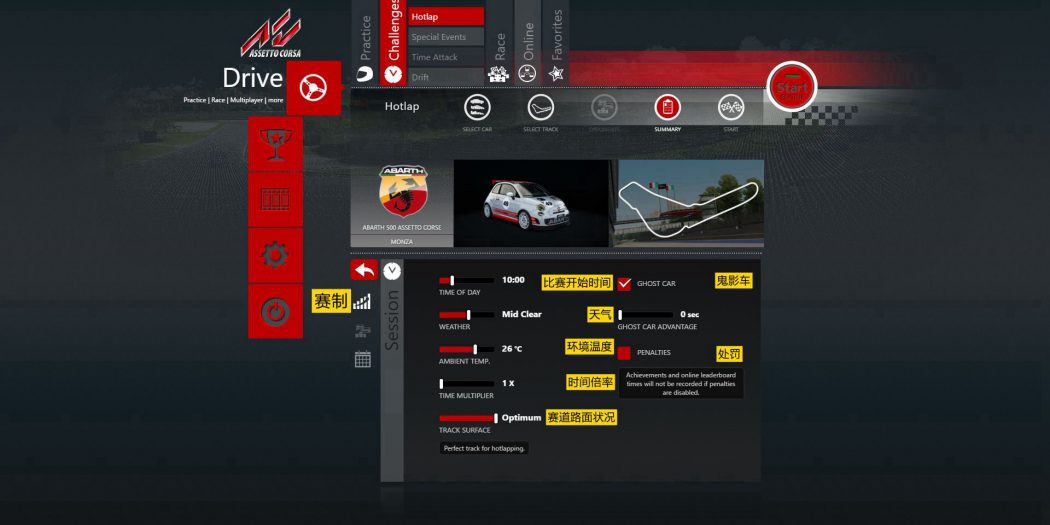Image resolution: width=1050 pixels, height=525 pixels.
Task: Open the gear options tile
Action: point(275,255)
